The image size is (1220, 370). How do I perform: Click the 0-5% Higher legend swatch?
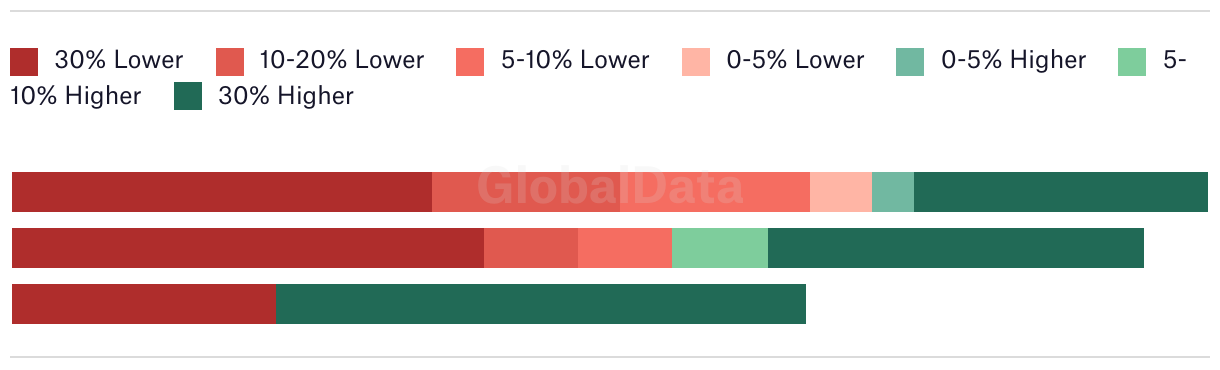tap(911, 61)
